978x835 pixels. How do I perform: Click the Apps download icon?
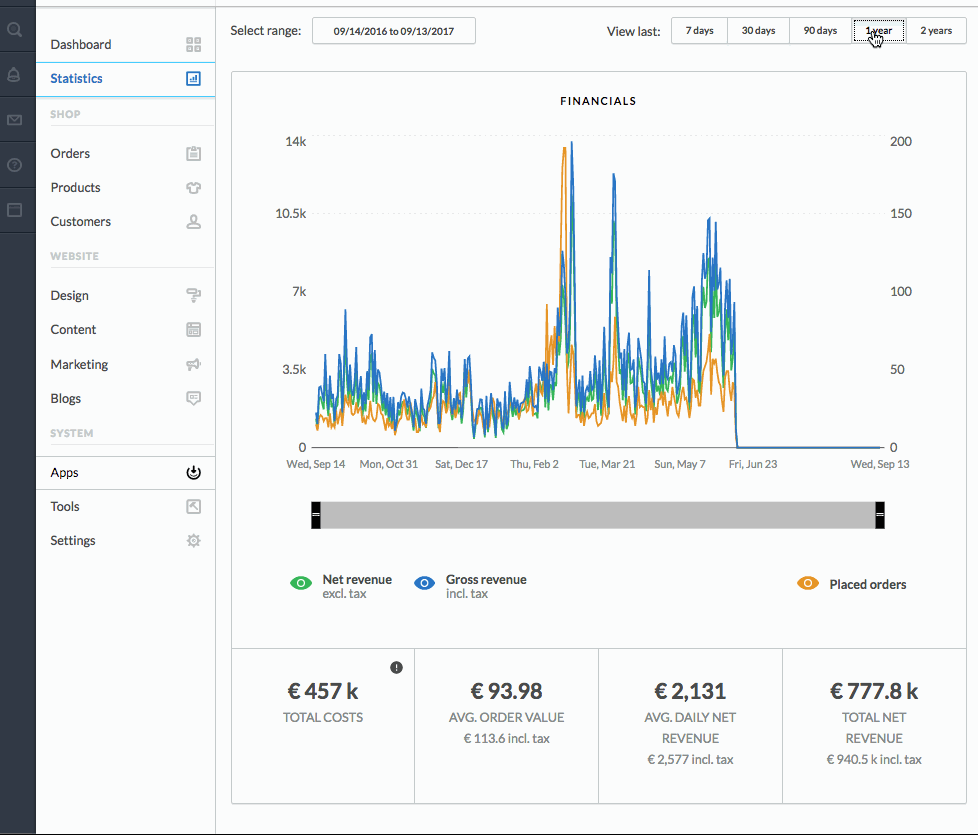pos(193,473)
